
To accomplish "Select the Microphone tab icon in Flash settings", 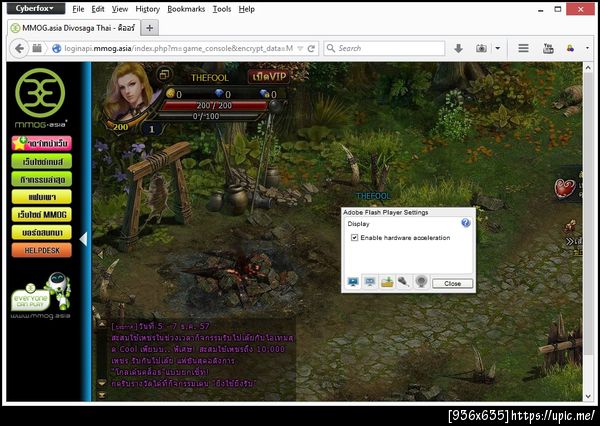I will tap(404, 282).
